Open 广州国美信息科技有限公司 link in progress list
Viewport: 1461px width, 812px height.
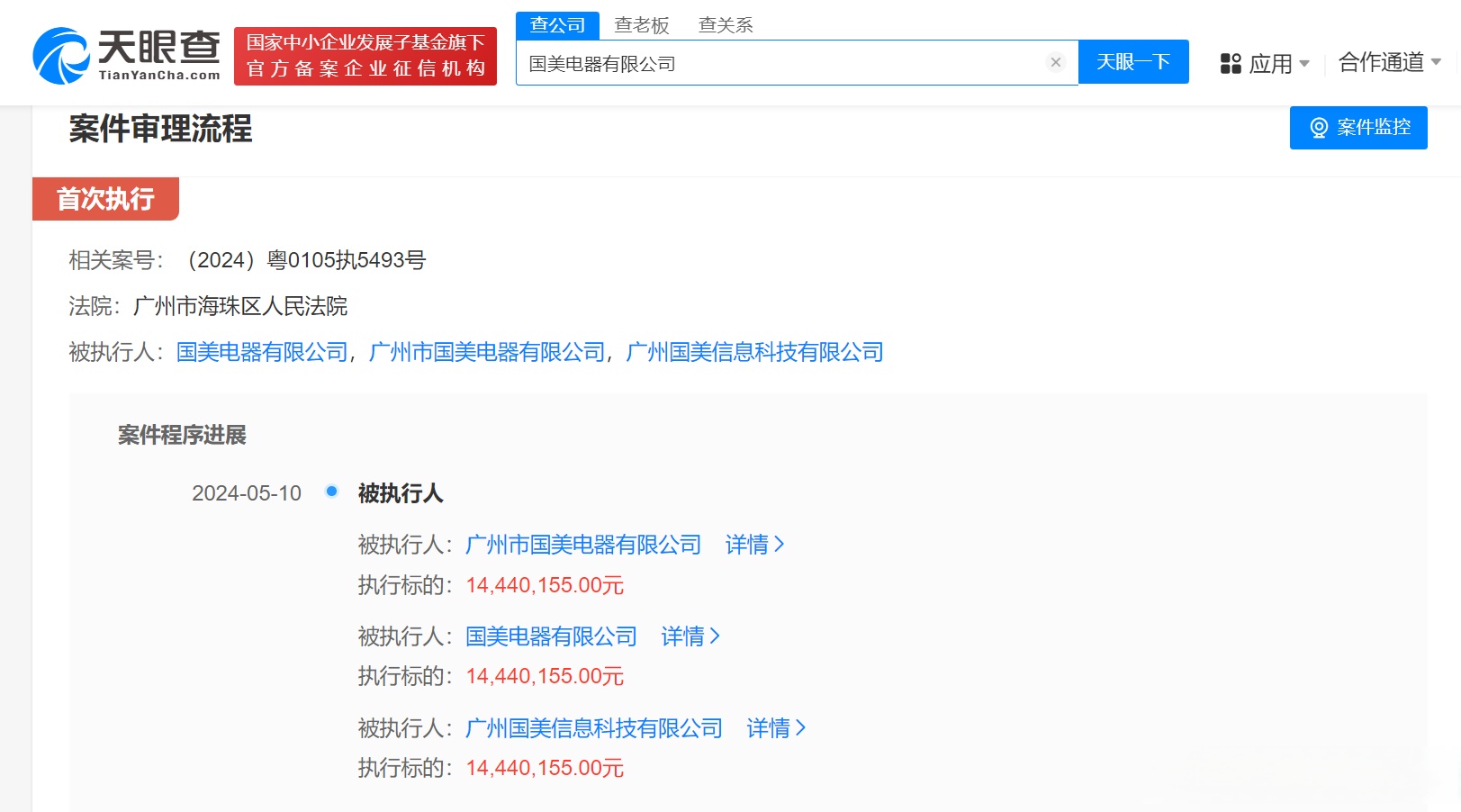[x=594, y=728]
